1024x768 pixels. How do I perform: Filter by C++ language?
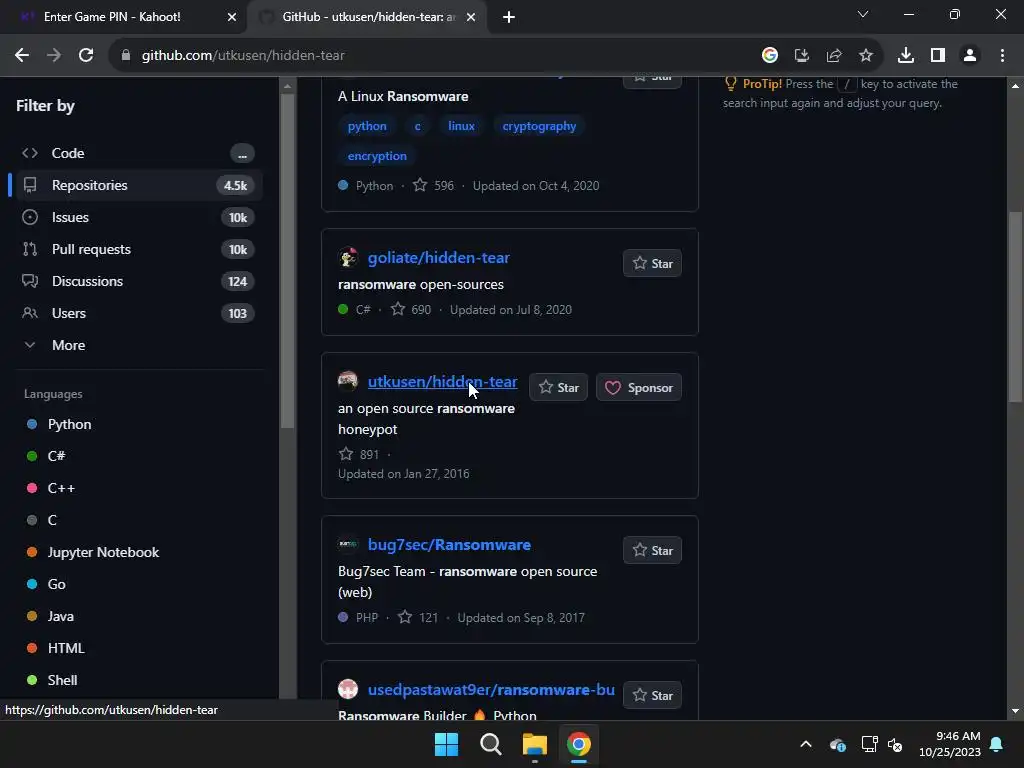(x=61, y=488)
